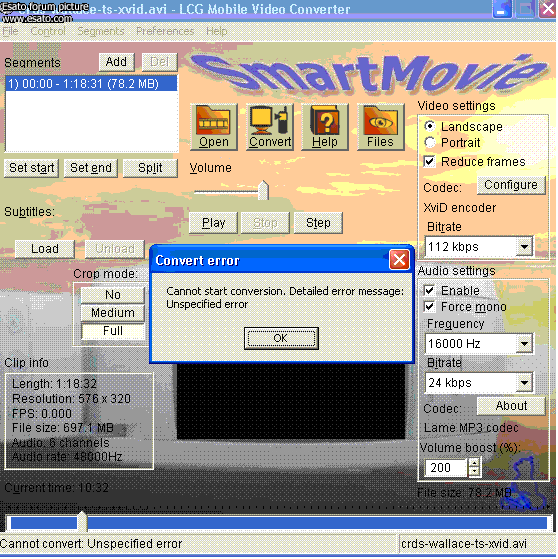This screenshot has height=559, width=558.
Task: Open the Segments menu
Action: point(101,31)
